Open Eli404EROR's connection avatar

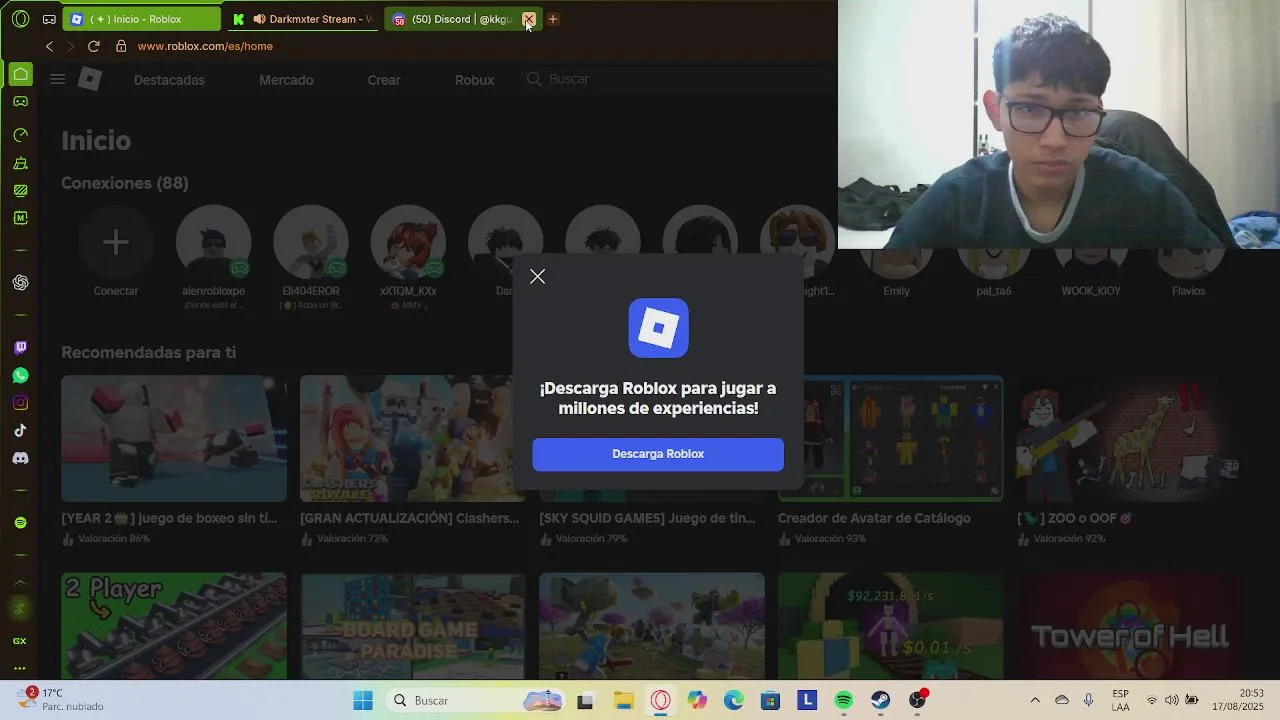coord(311,242)
